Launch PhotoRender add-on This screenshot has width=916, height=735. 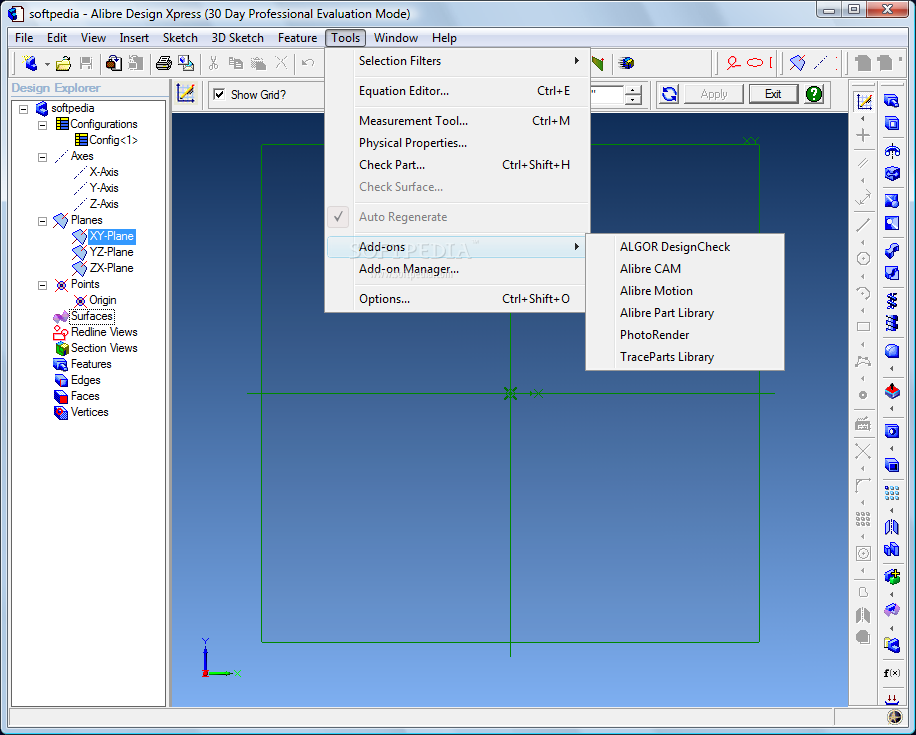coord(685,335)
